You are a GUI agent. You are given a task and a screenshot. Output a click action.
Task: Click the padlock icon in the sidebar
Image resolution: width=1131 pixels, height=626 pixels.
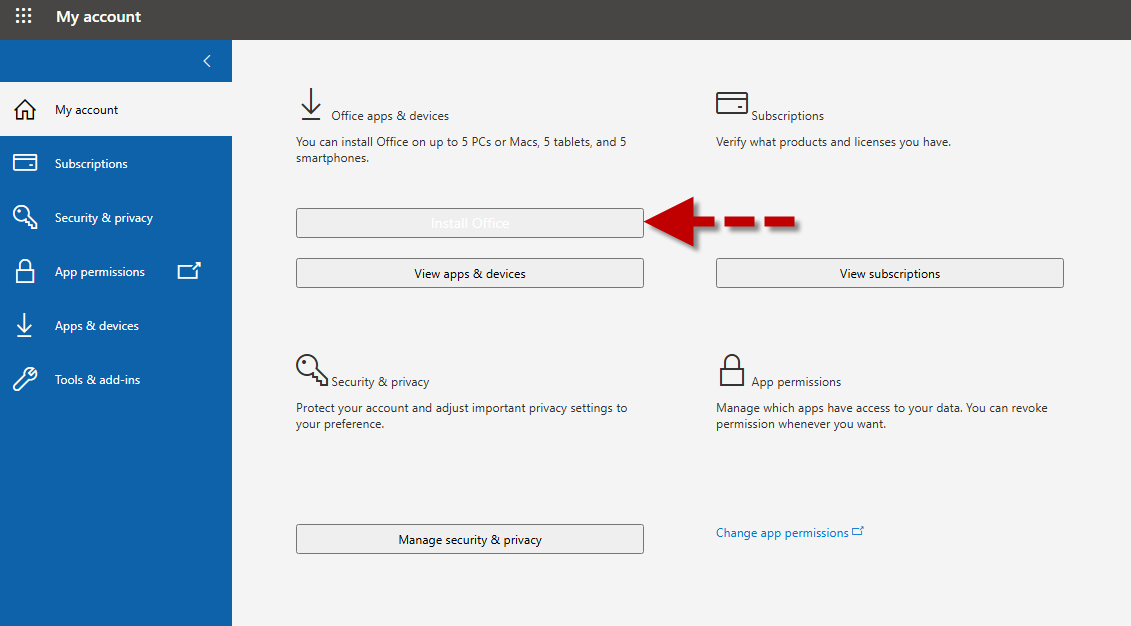click(25, 271)
